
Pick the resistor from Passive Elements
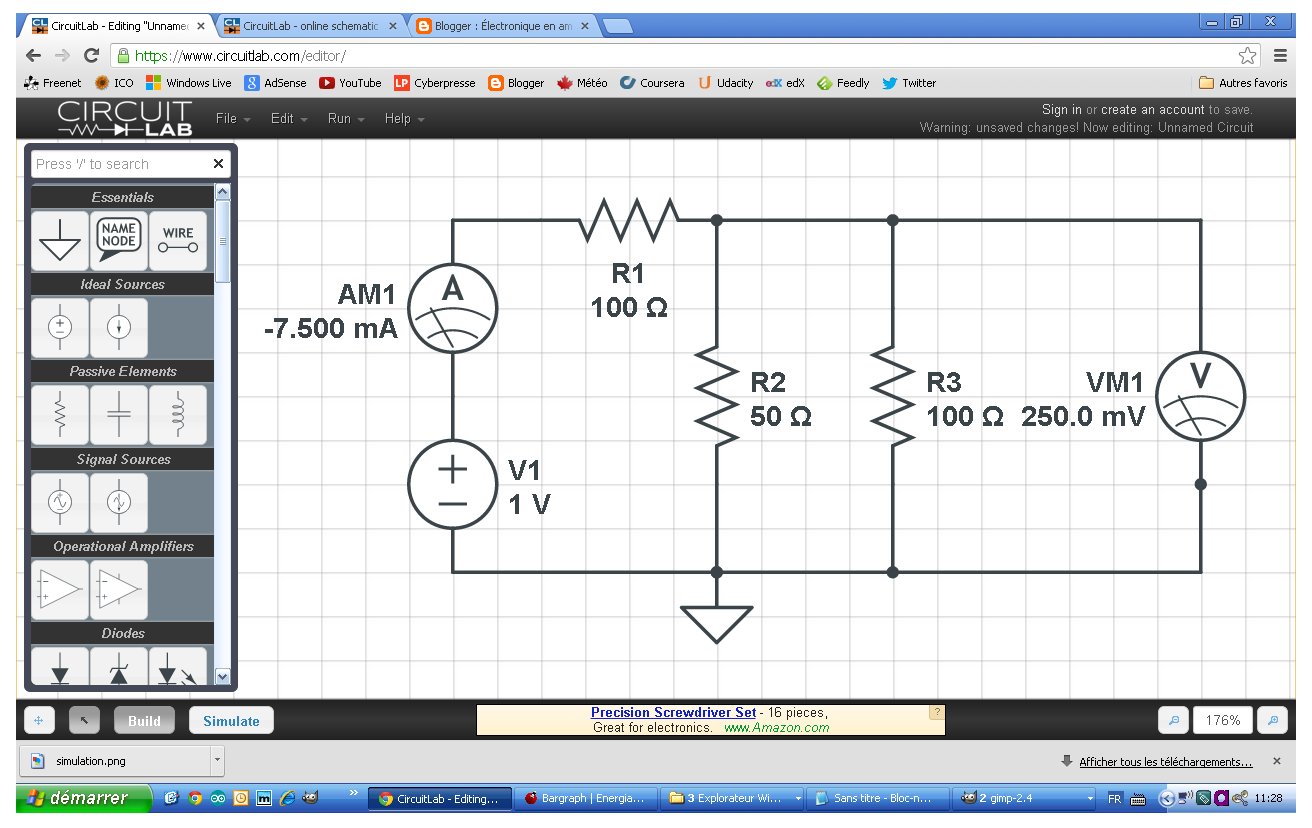click(60, 414)
